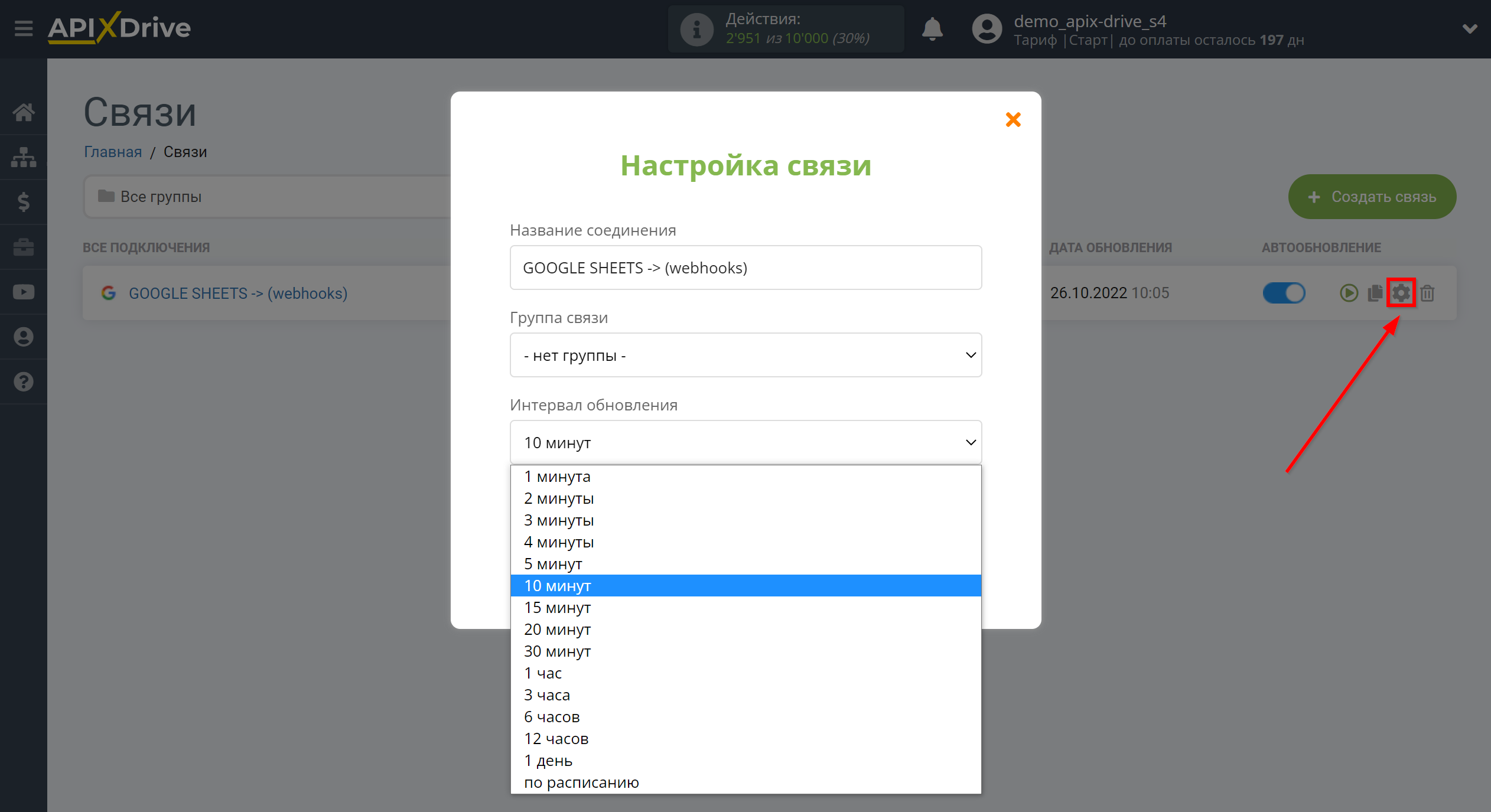The image size is (1491, 812).
Task: Select 1 минута option
Action: click(x=745, y=477)
